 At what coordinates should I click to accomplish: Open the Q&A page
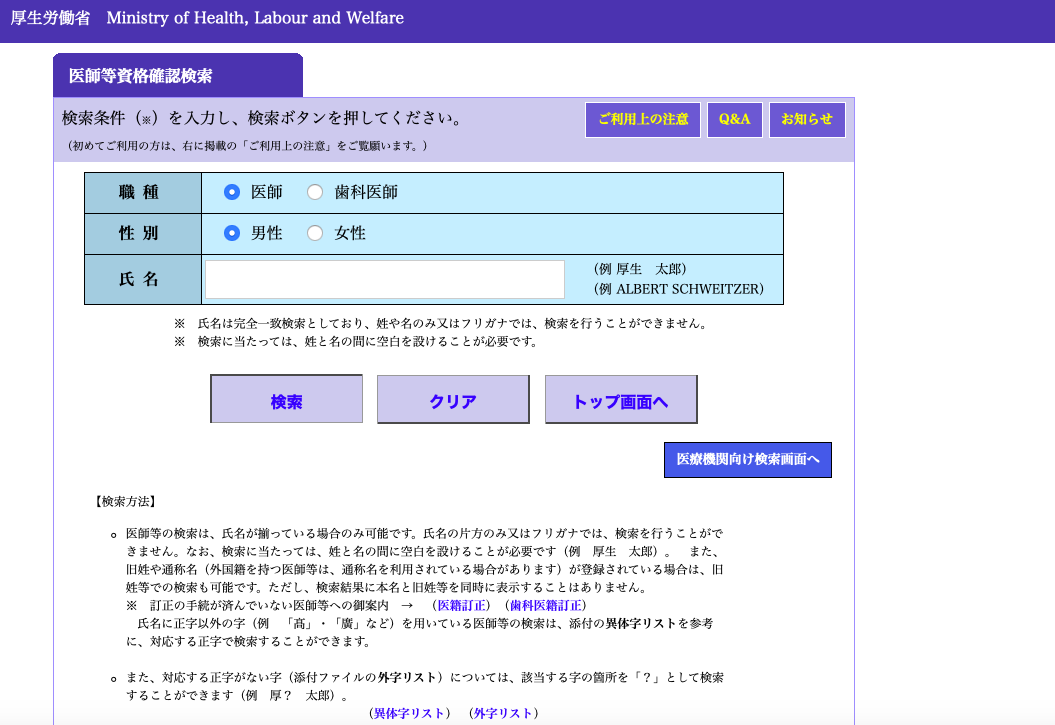tap(734, 119)
